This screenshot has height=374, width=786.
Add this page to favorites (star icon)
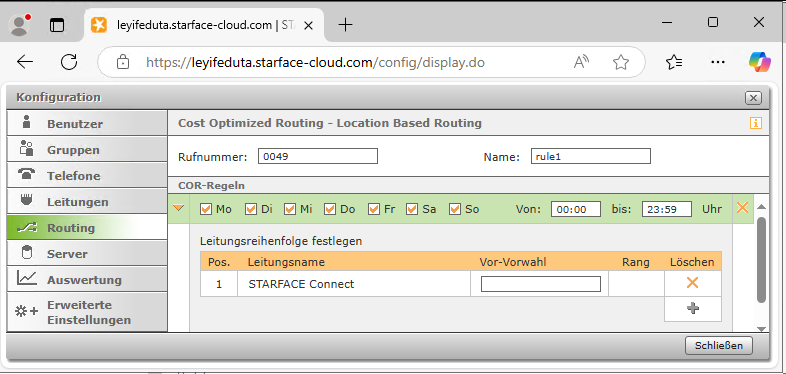click(621, 62)
